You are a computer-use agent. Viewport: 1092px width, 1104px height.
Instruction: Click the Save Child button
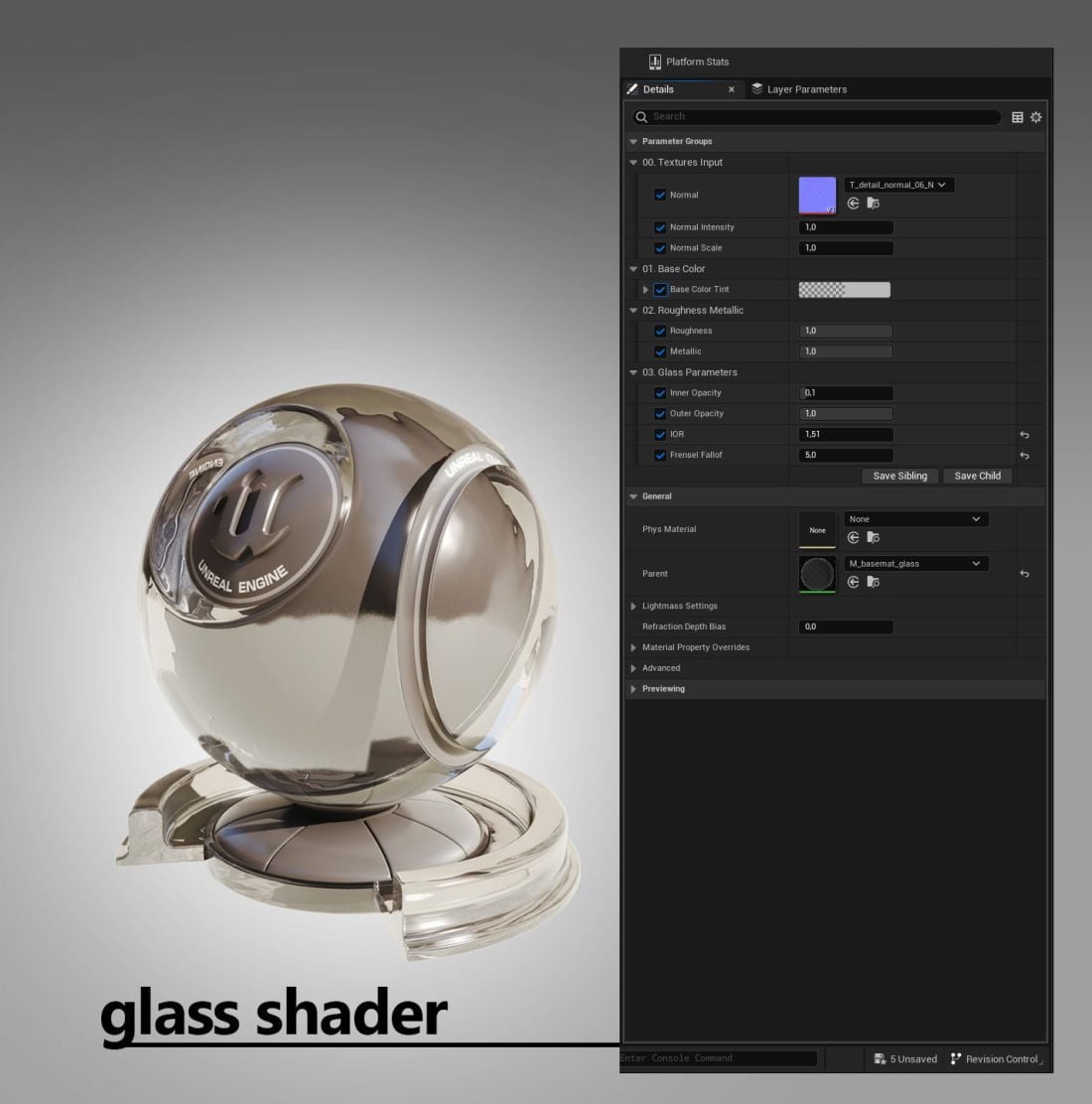(x=977, y=476)
